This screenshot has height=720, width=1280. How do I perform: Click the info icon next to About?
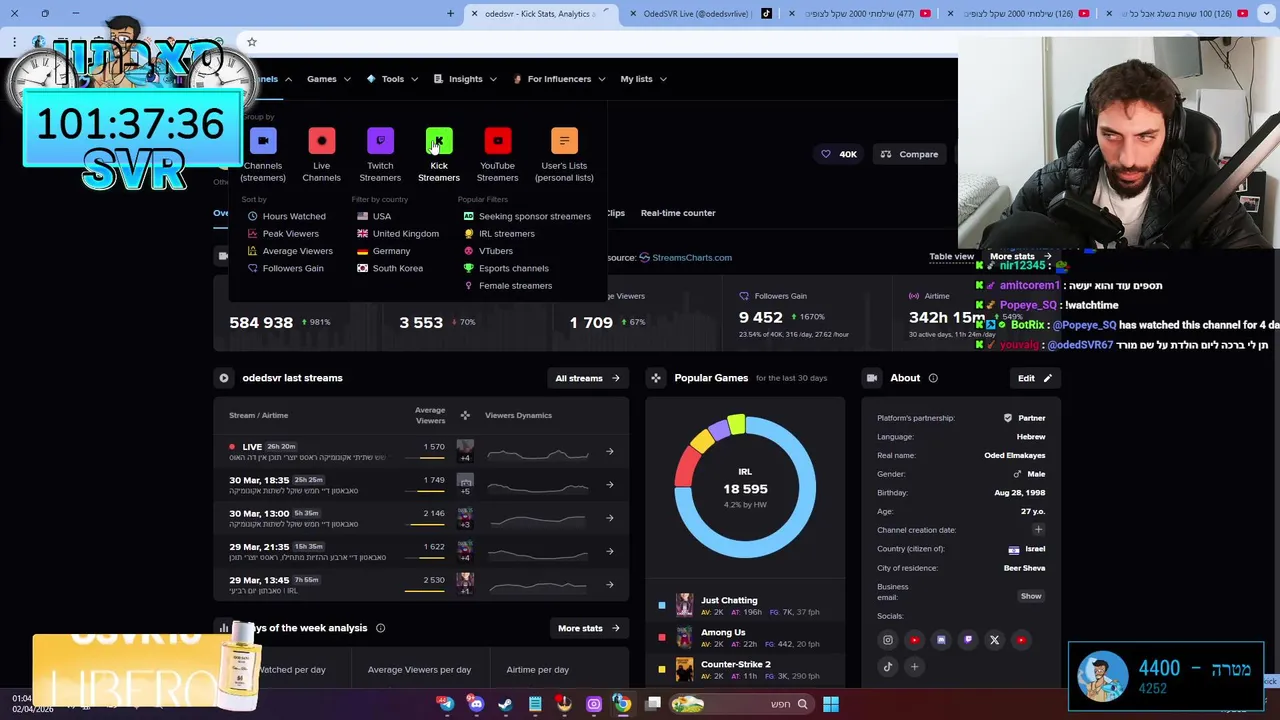(933, 378)
